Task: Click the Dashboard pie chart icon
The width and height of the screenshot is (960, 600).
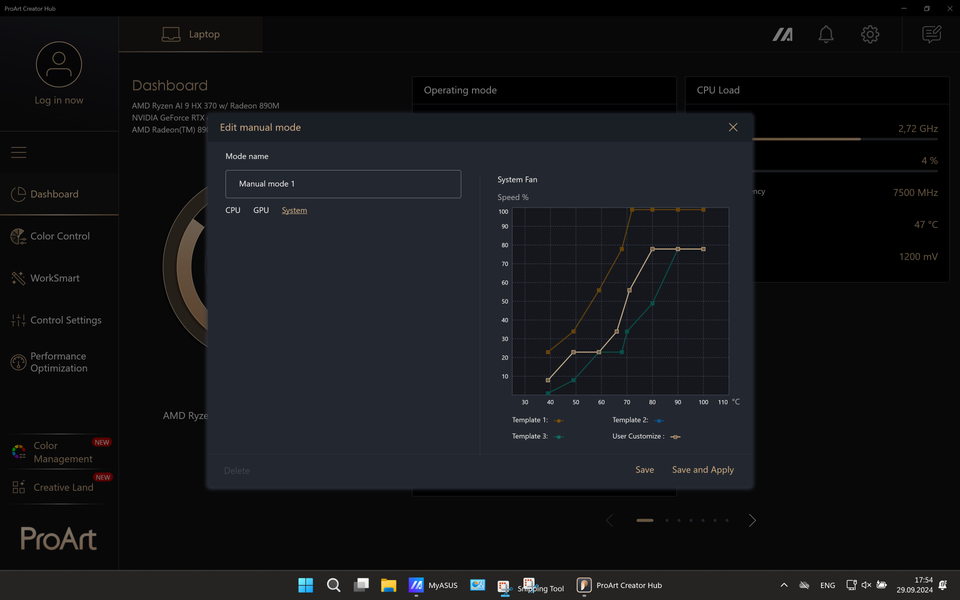Action: point(18,194)
